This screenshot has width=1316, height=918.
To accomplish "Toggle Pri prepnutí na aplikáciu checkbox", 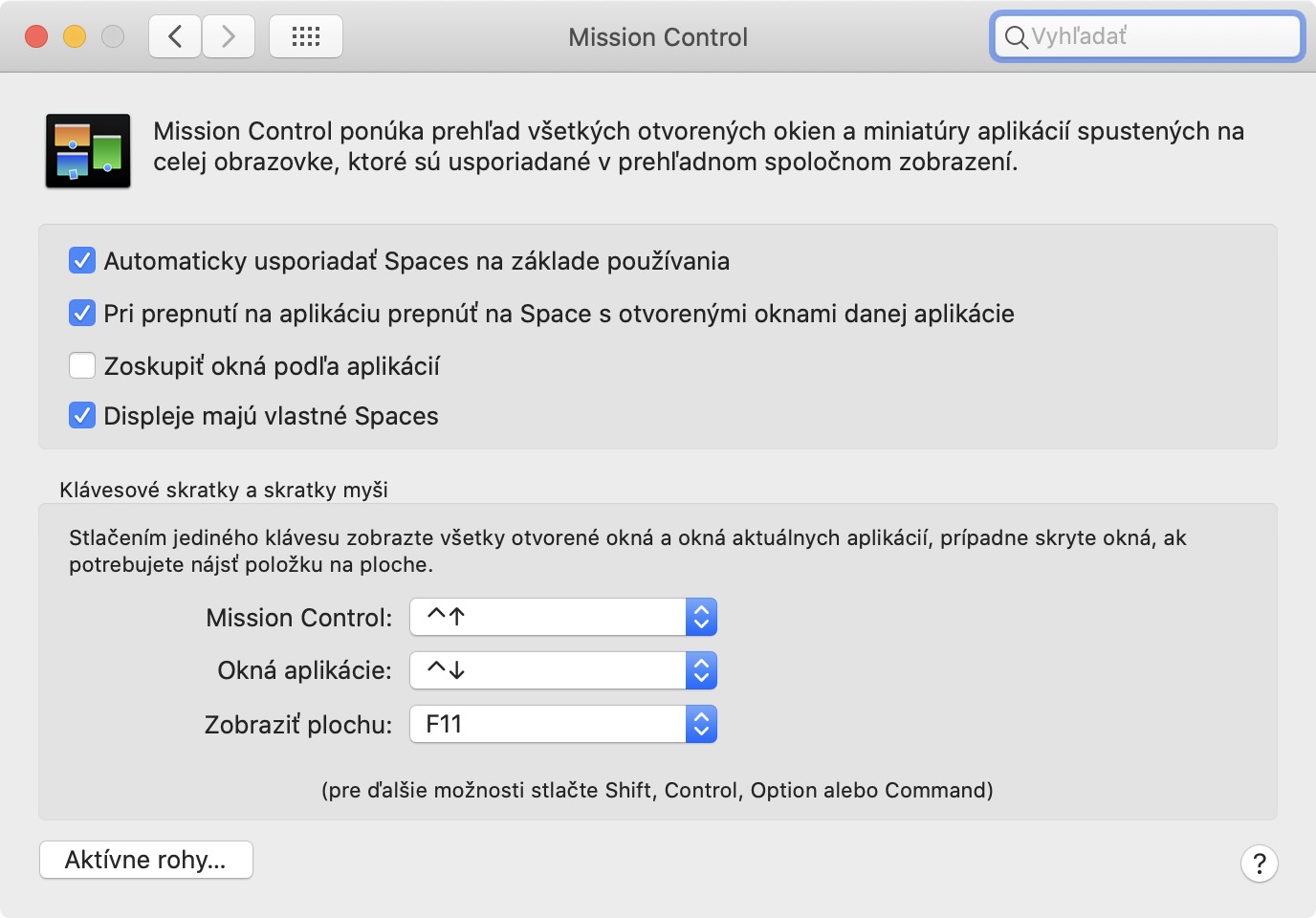I will [x=82, y=313].
